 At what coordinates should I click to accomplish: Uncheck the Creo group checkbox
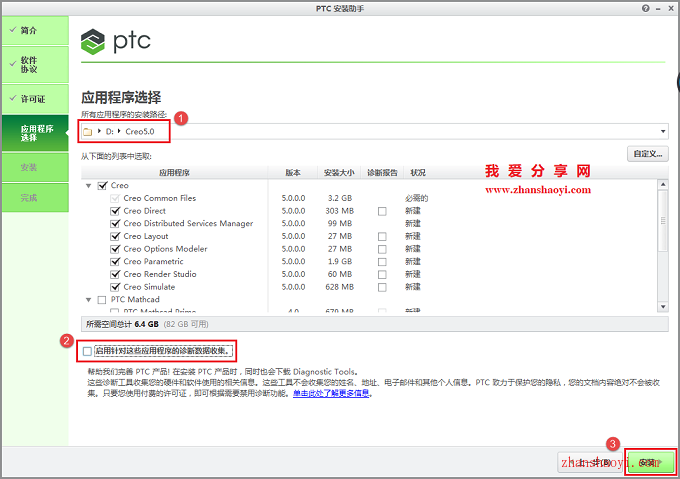pyautogui.click(x=102, y=186)
